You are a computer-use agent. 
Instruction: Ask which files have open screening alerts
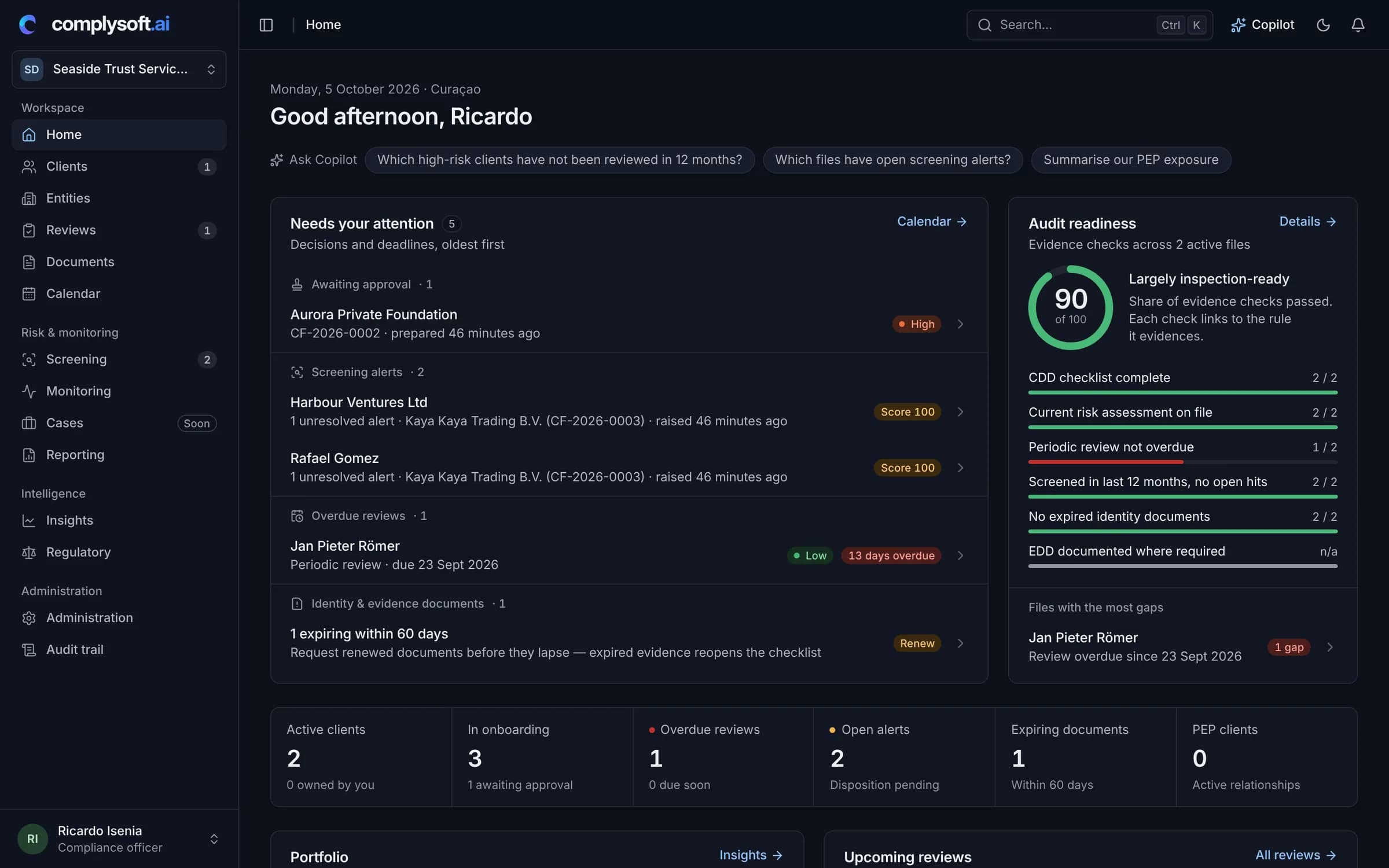click(x=892, y=160)
